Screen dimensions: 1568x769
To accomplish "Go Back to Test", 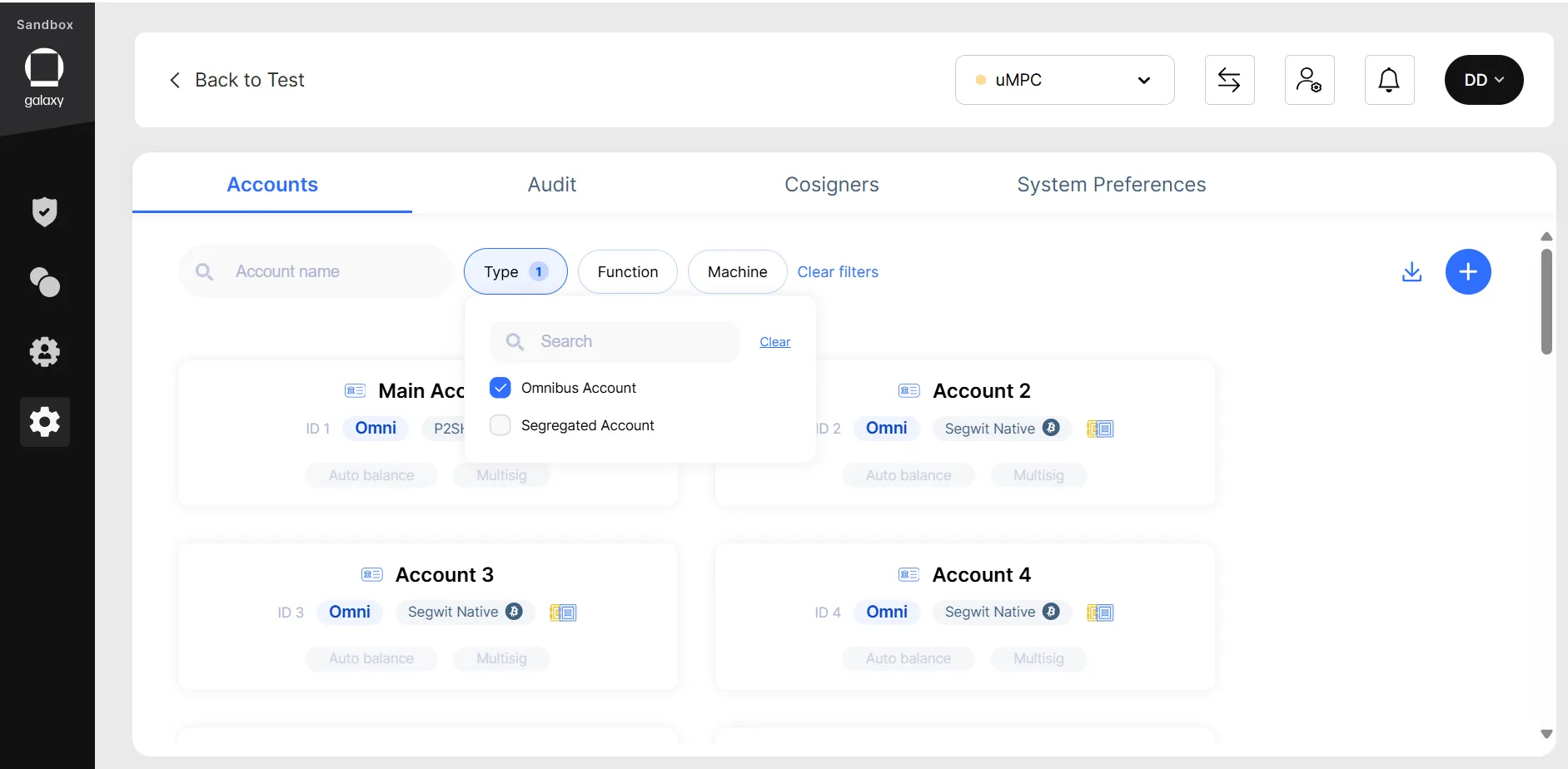I will click(x=237, y=80).
